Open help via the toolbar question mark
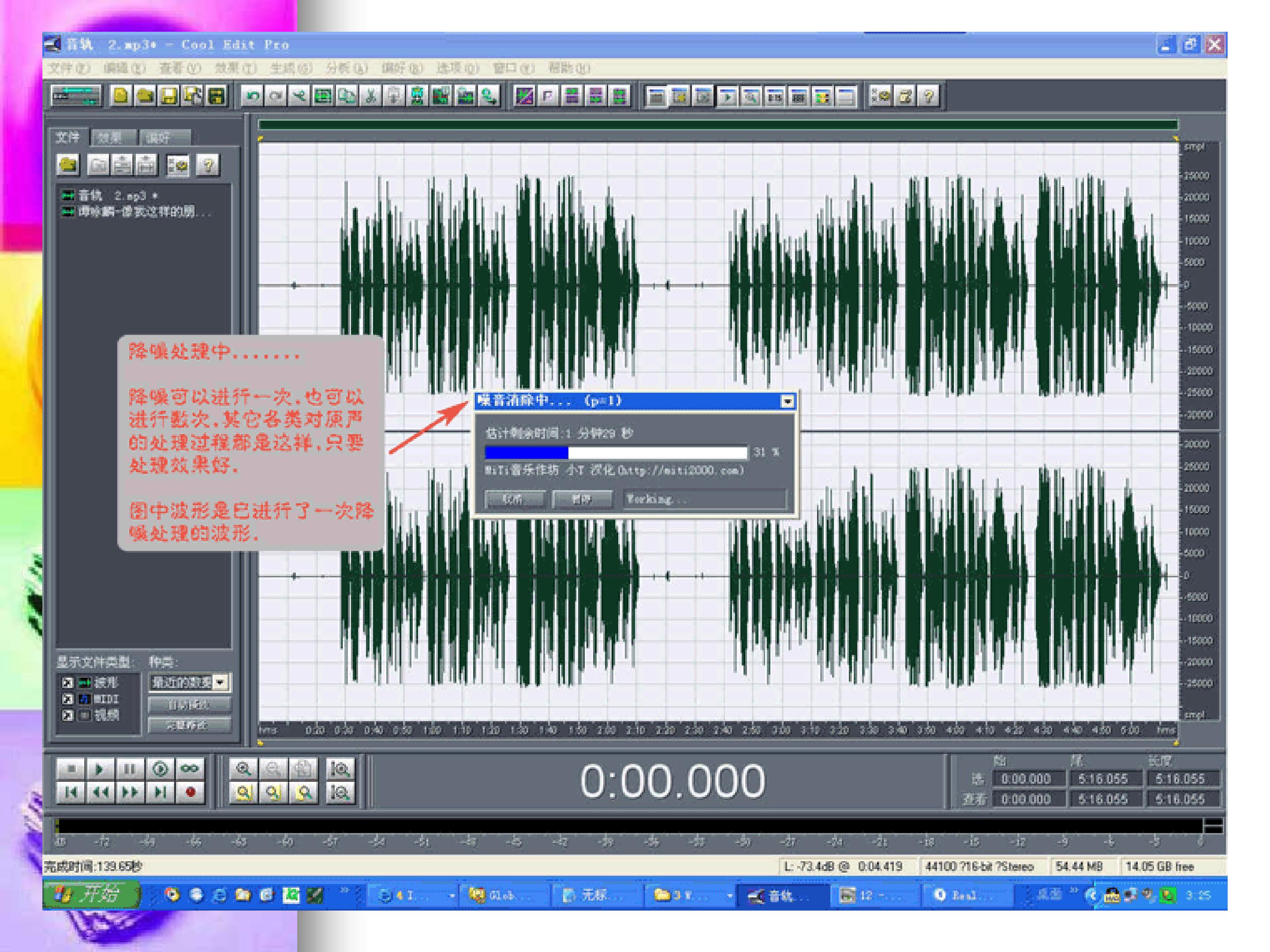The height and width of the screenshot is (952, 1270). [928, 96]
